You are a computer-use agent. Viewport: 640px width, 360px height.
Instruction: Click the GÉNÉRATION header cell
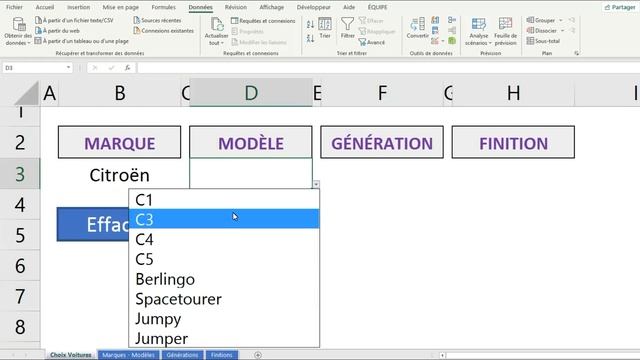(x=382, y=142)
